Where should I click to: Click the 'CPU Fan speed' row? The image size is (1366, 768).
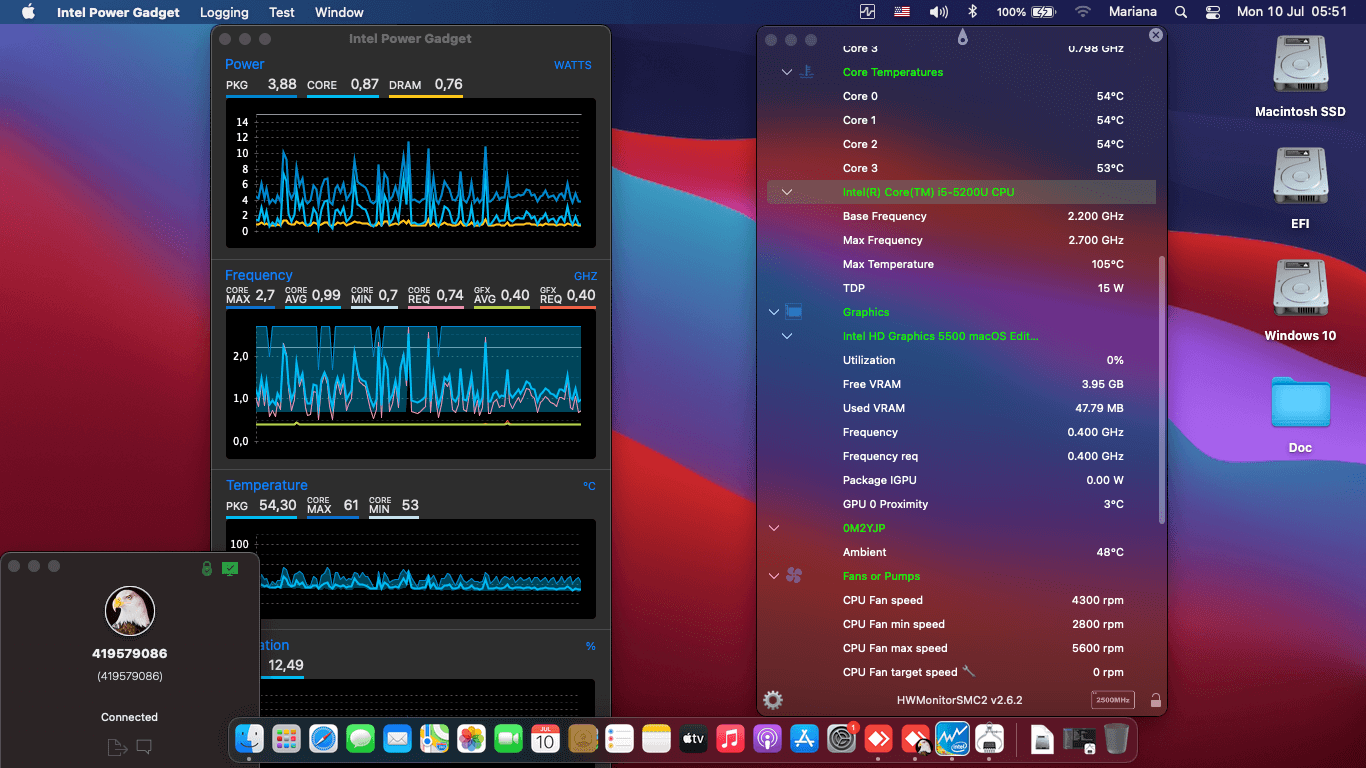coord(961,600)
